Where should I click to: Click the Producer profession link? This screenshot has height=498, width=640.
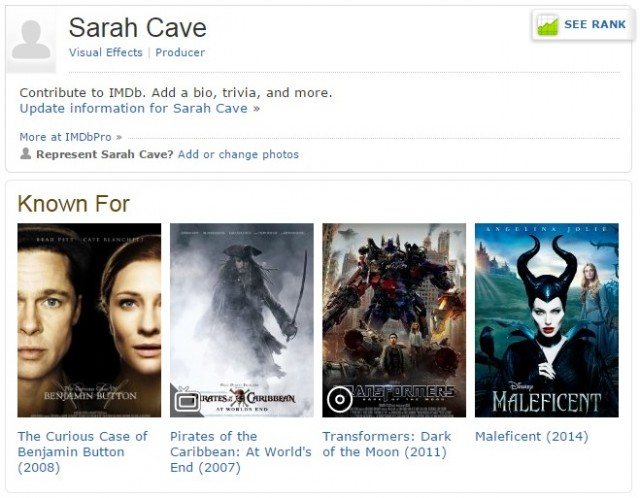pos(180,53)
